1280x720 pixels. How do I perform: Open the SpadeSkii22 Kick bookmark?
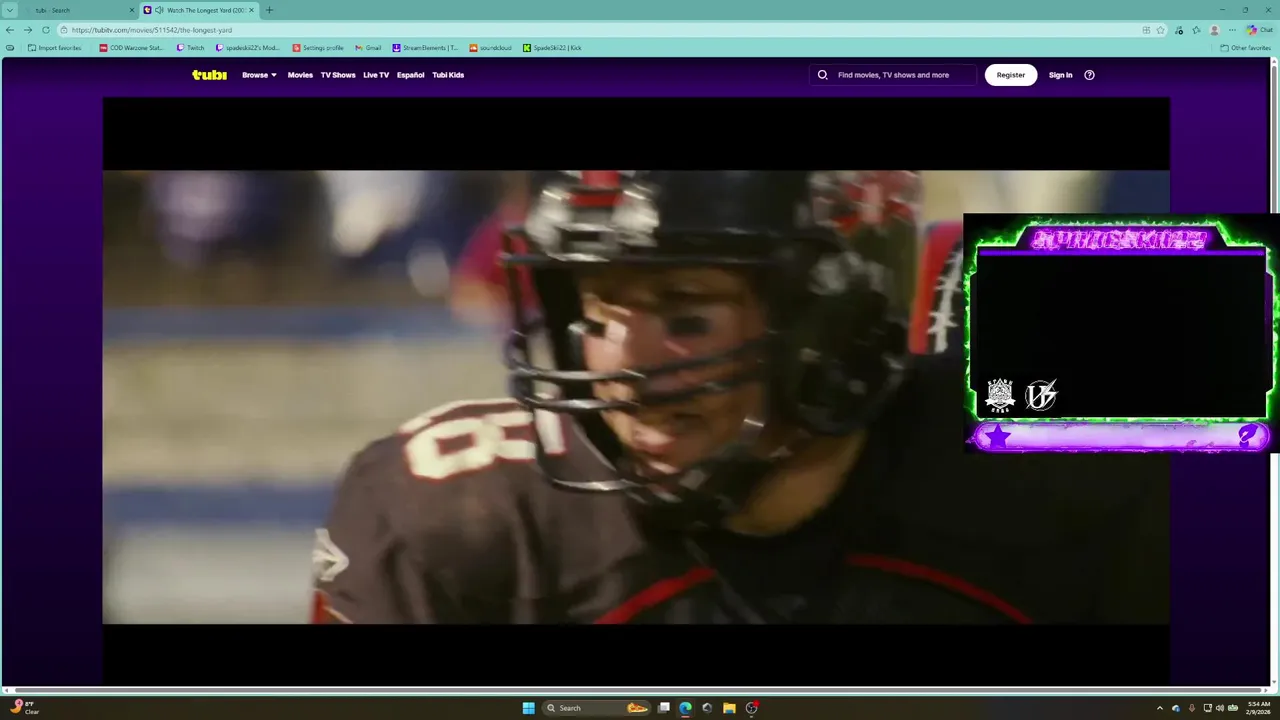(x=552, y=48)
